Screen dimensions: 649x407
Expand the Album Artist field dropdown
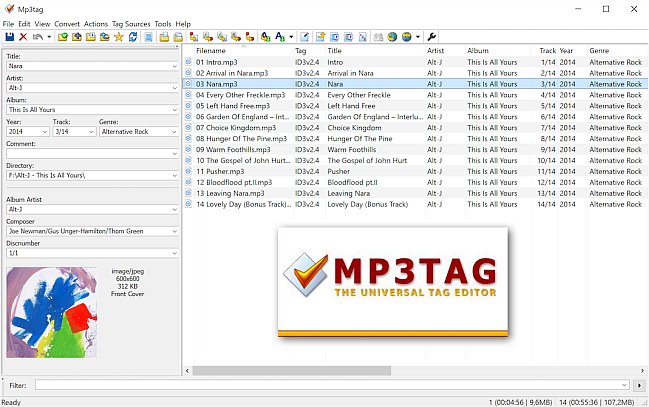tap(175, 210)
